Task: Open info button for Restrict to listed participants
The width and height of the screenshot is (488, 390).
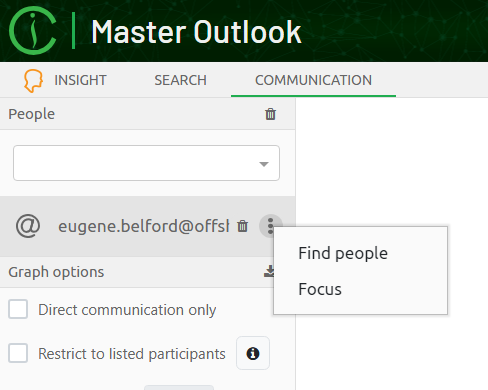Action: (x=253, y=353)
